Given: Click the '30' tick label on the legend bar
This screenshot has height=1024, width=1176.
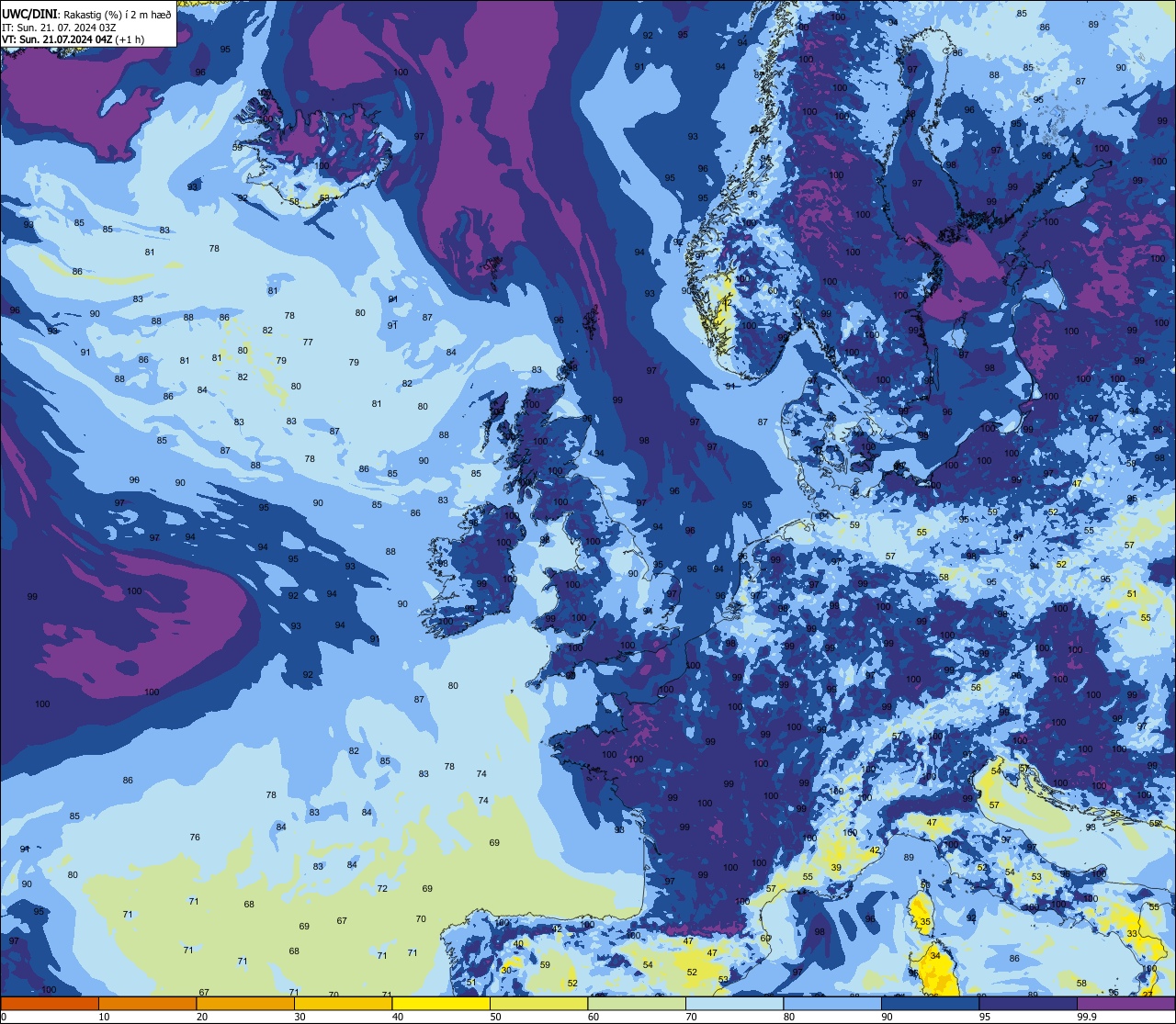Looking at the screenshot, I should [x=300, y=1017].
